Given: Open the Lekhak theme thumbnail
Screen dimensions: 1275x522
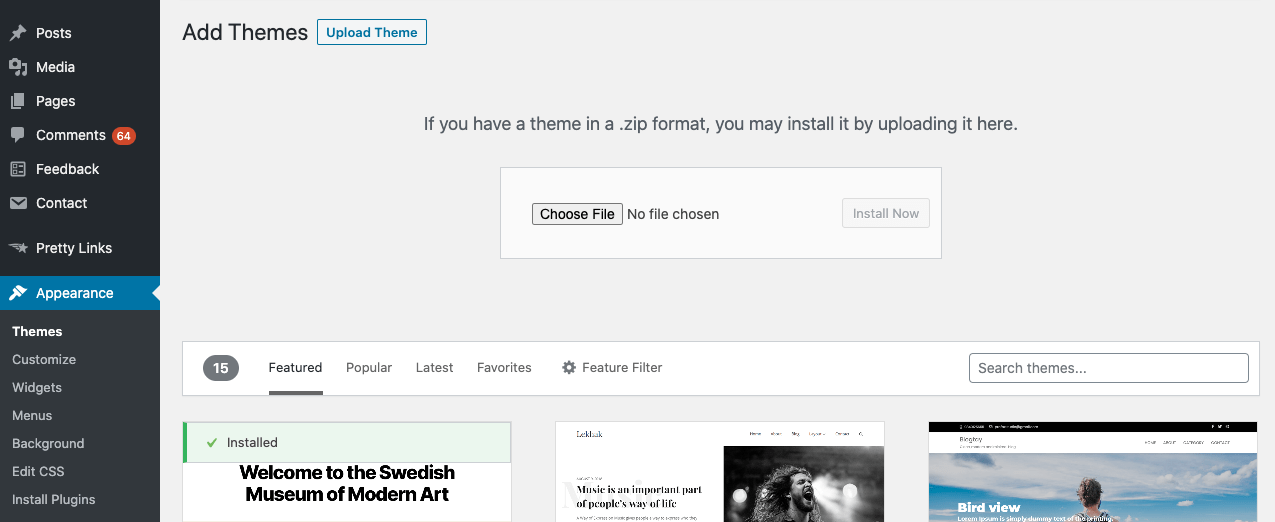Looking at the screenshot, I should pos(720,472).
